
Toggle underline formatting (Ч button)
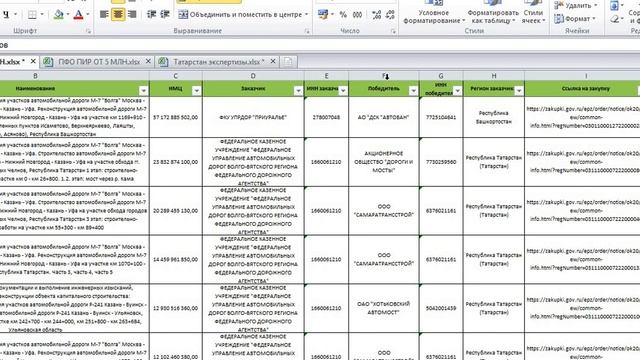click(x=6, y=15)
